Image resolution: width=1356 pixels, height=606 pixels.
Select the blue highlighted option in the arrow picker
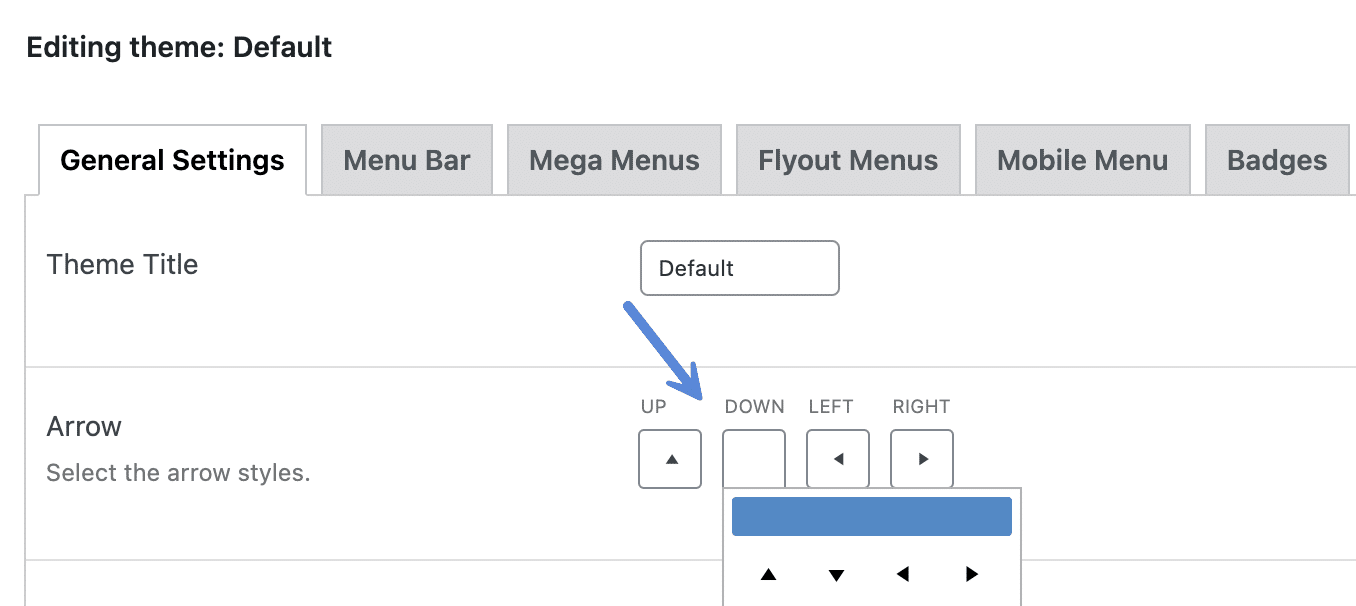tap(871, 515)
